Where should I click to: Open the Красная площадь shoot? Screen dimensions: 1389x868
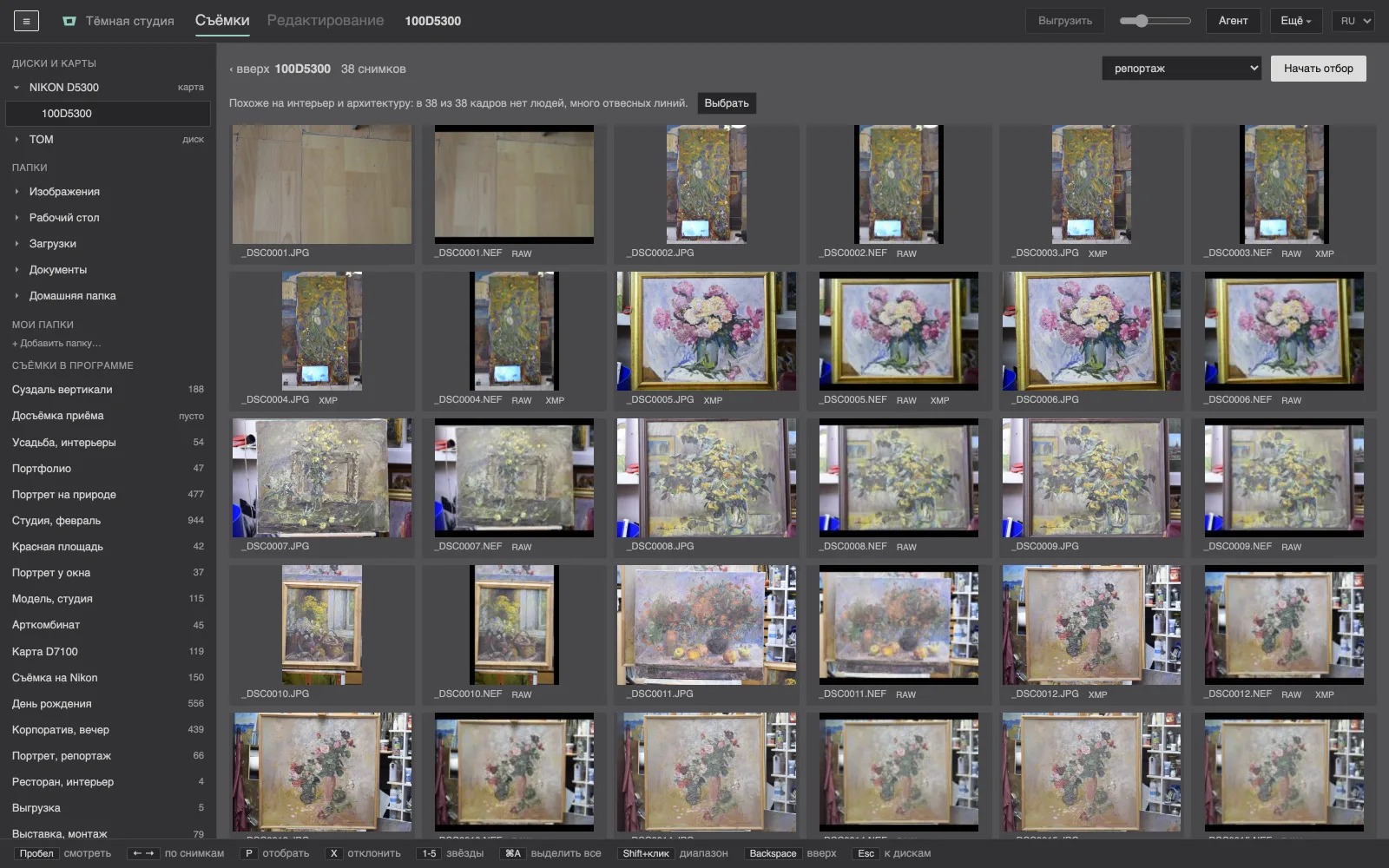108,547
